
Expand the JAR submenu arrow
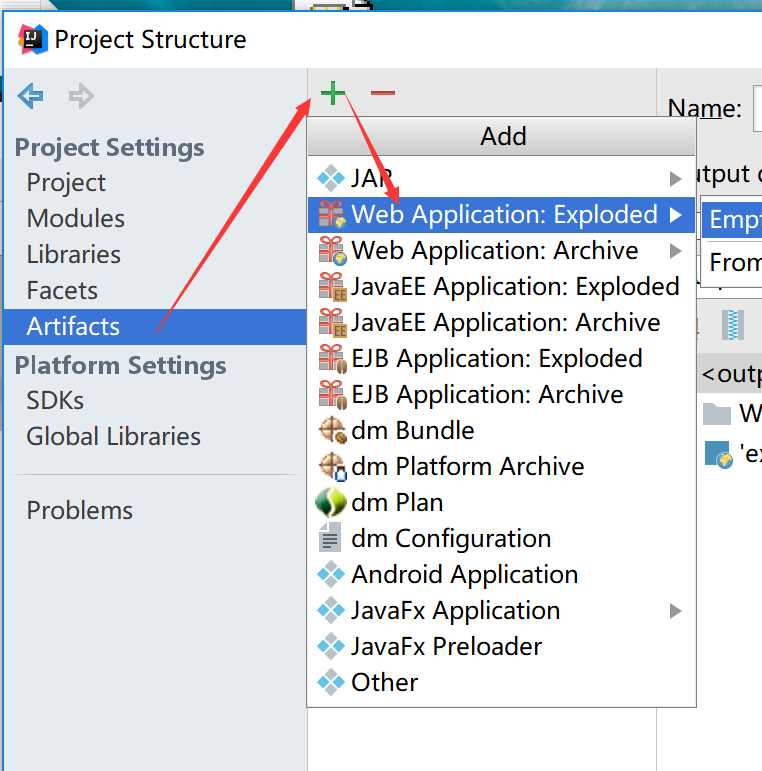click(x=676, y=178)
